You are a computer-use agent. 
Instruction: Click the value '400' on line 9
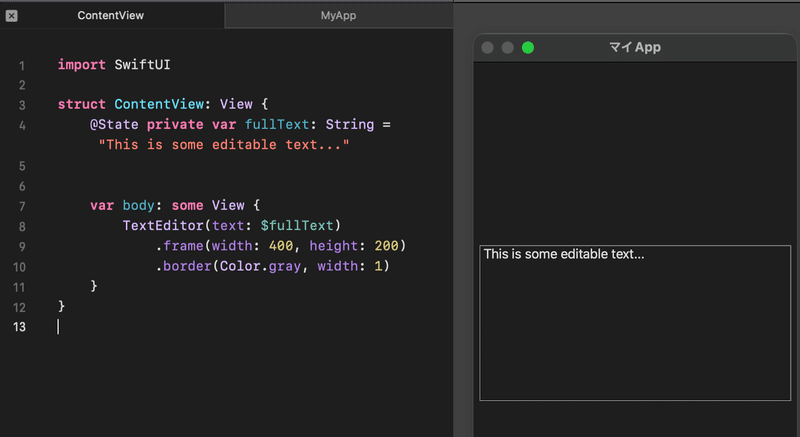tap(281, 246)
